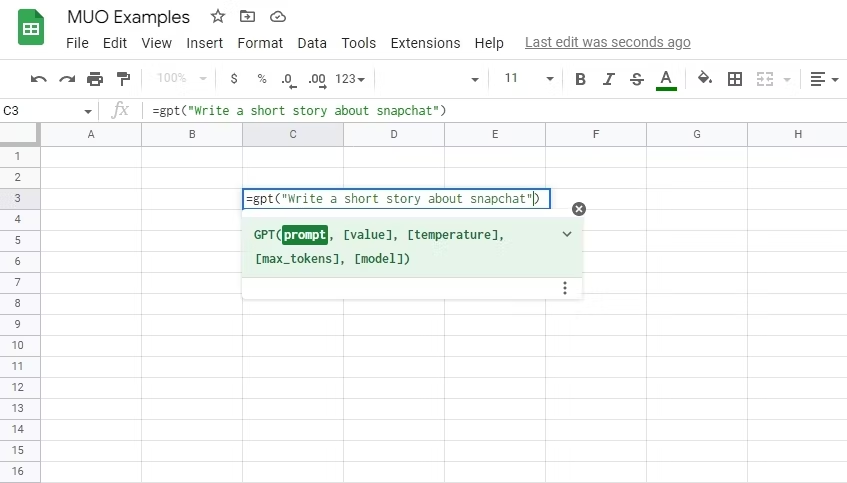847x483 pixels.
Task: Click the print icon
Action: [x=95, y=79]
